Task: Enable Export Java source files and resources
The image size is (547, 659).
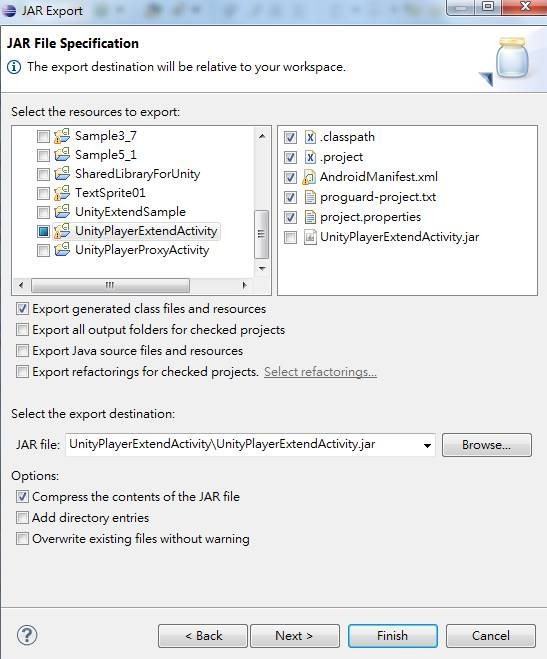Action: (x=22, y=350)
